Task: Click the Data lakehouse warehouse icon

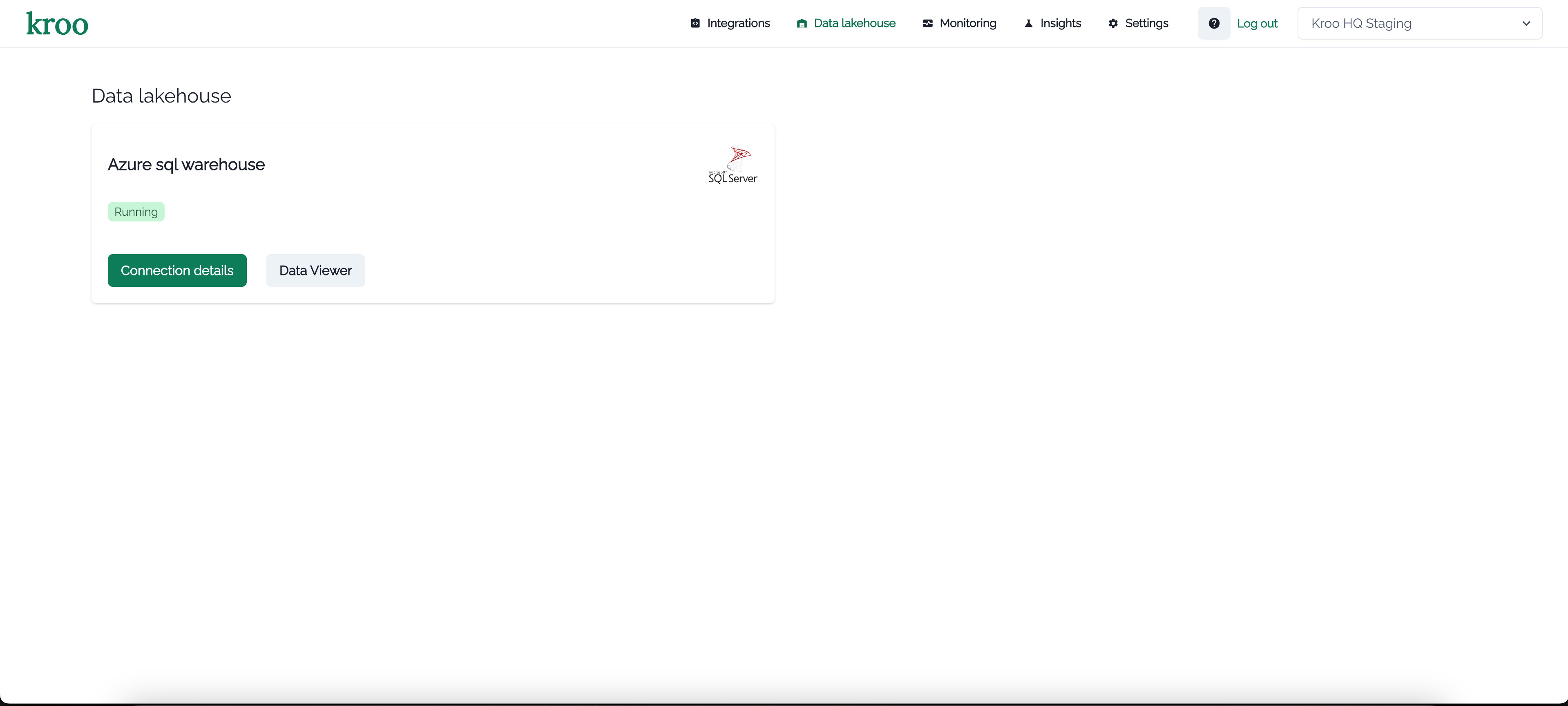Action: [x=802, y=23]
